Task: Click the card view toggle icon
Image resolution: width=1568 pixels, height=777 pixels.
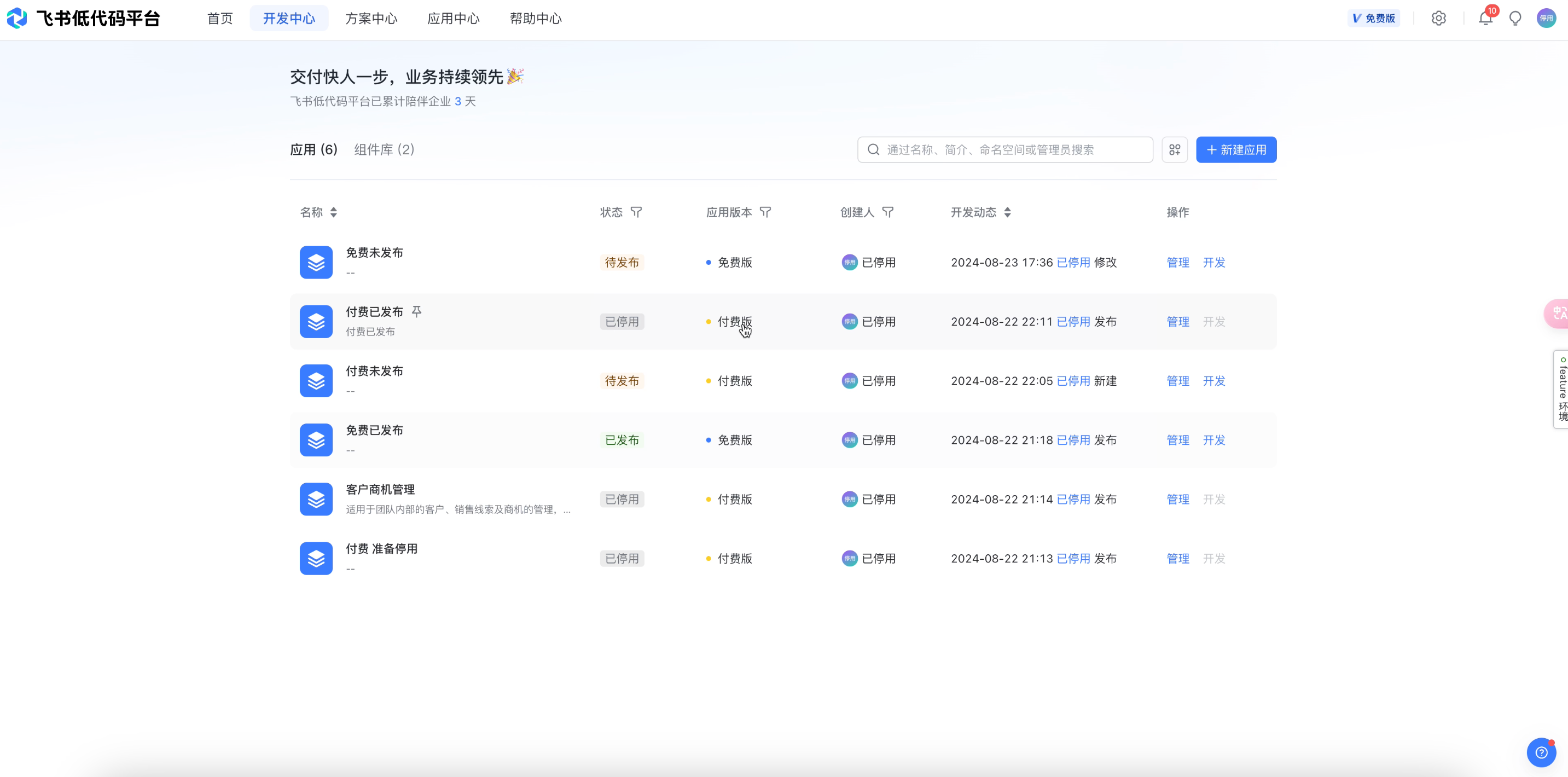Action: coord(1174,150)
